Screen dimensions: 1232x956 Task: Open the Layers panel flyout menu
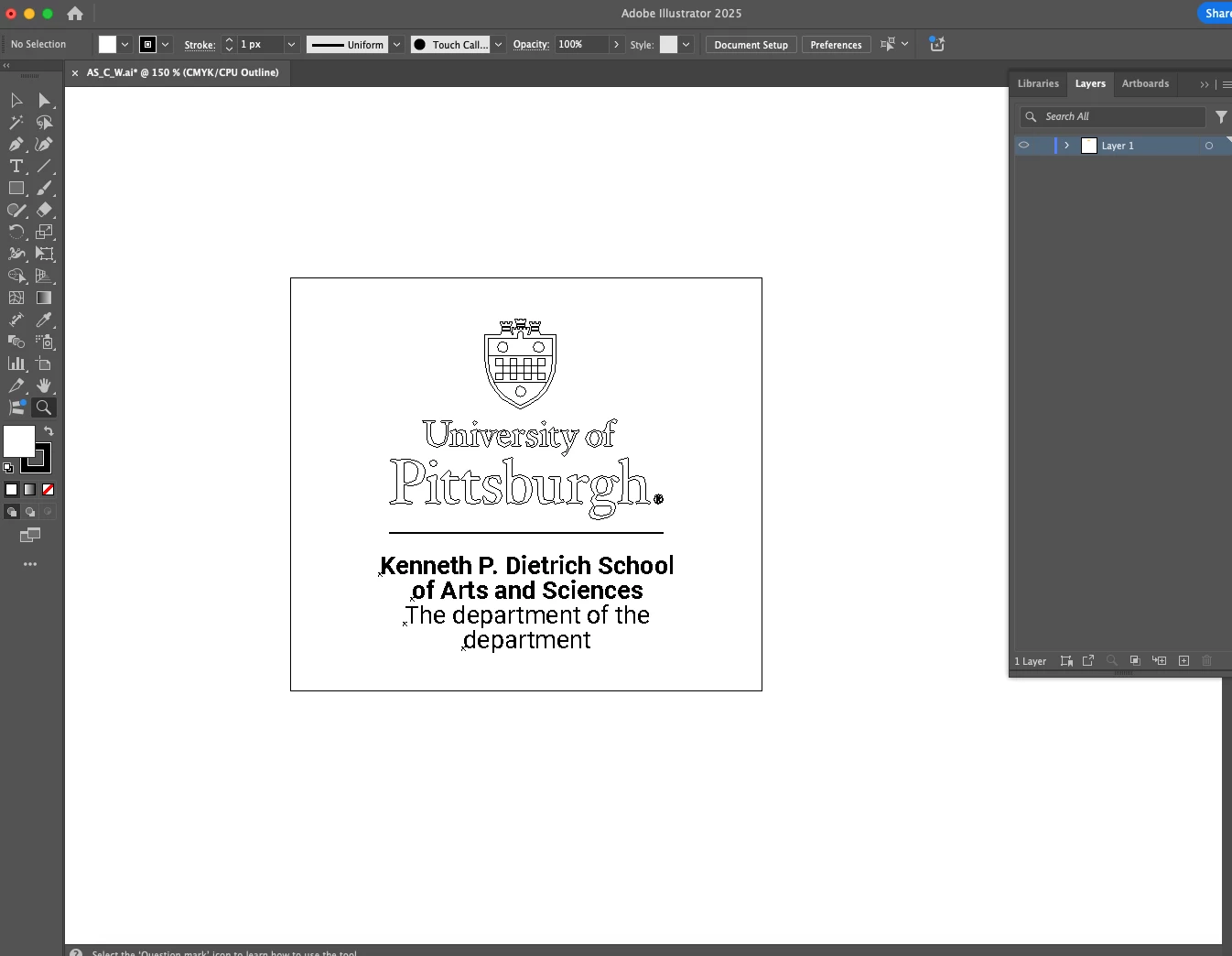(x=1227, y=84)
